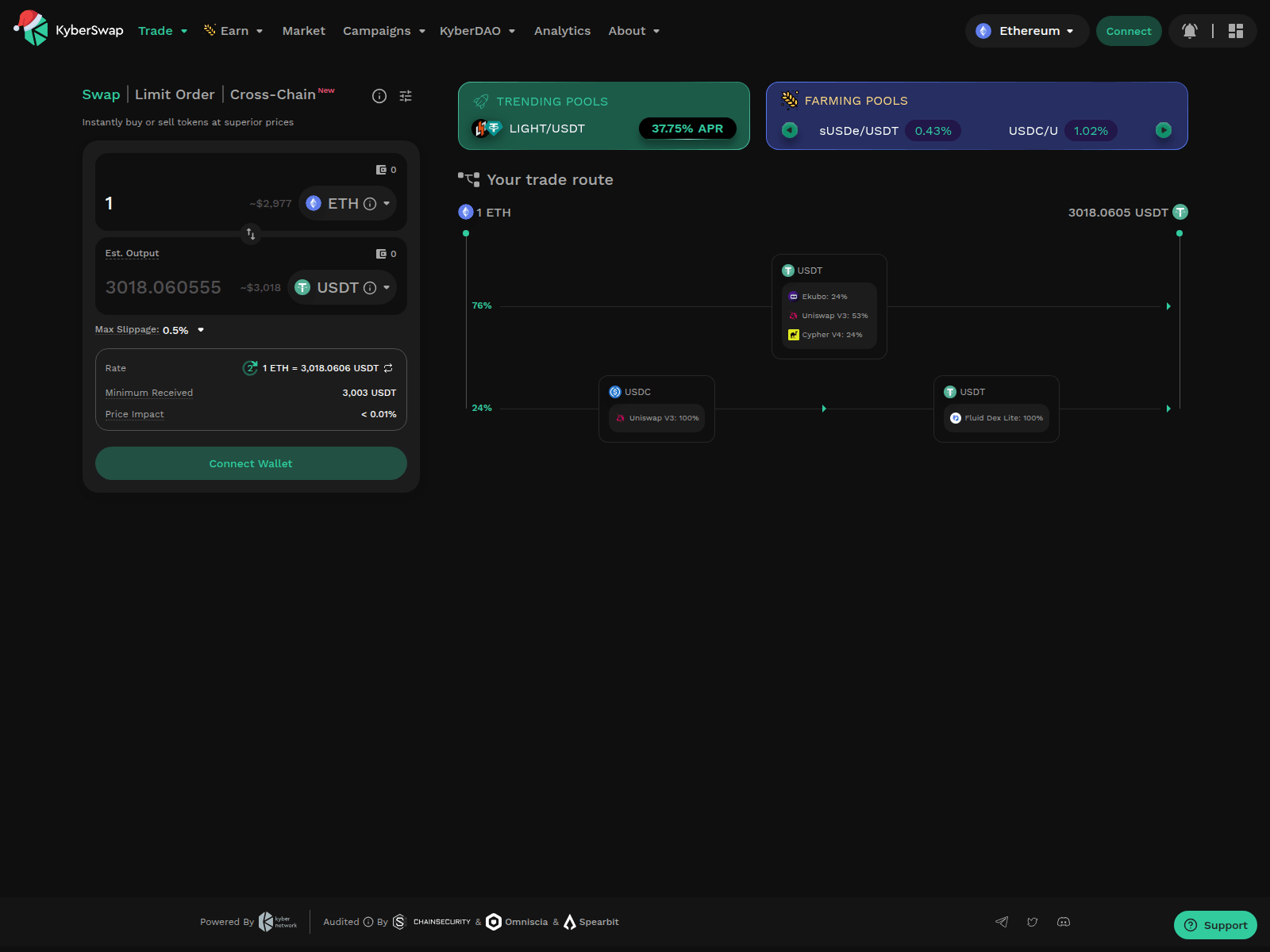Click ETH token info icon
Image resolution: width=1270 pixels, height=952 pixels.
[370, 204]
